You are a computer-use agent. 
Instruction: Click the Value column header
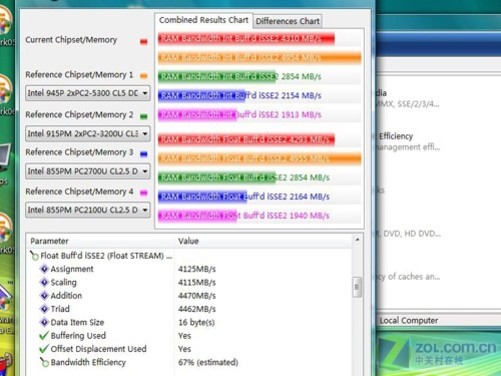point(263,241)
